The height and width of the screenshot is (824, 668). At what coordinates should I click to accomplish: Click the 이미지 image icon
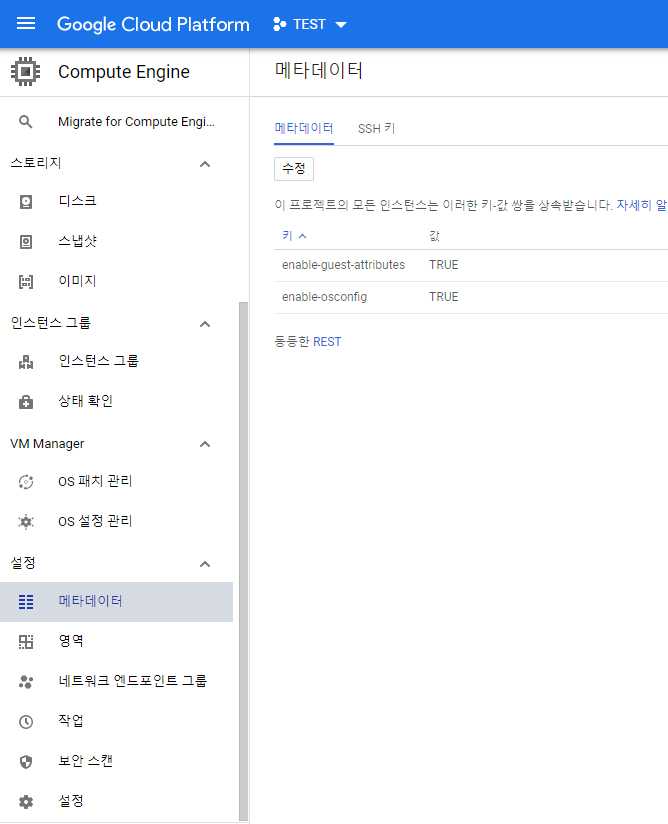point(26,282)
